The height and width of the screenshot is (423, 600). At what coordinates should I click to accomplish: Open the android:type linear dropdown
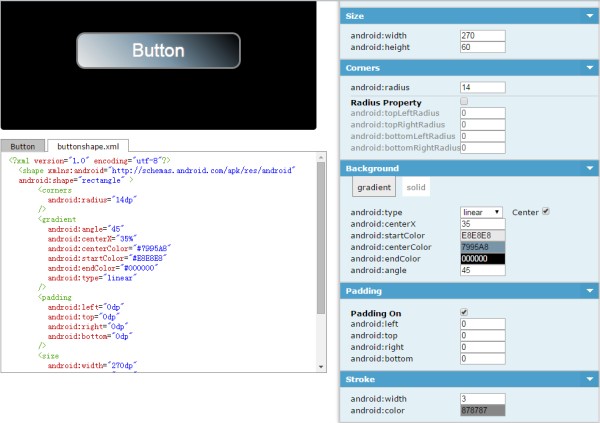481,212
